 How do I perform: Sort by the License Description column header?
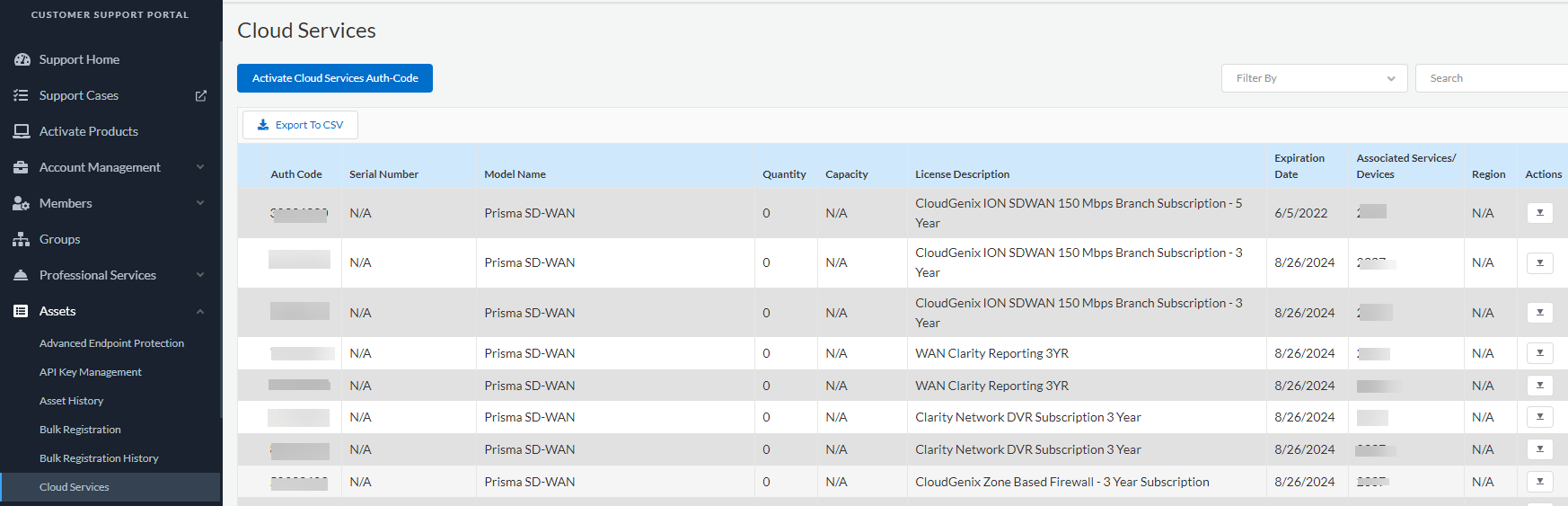pos(962,174)
